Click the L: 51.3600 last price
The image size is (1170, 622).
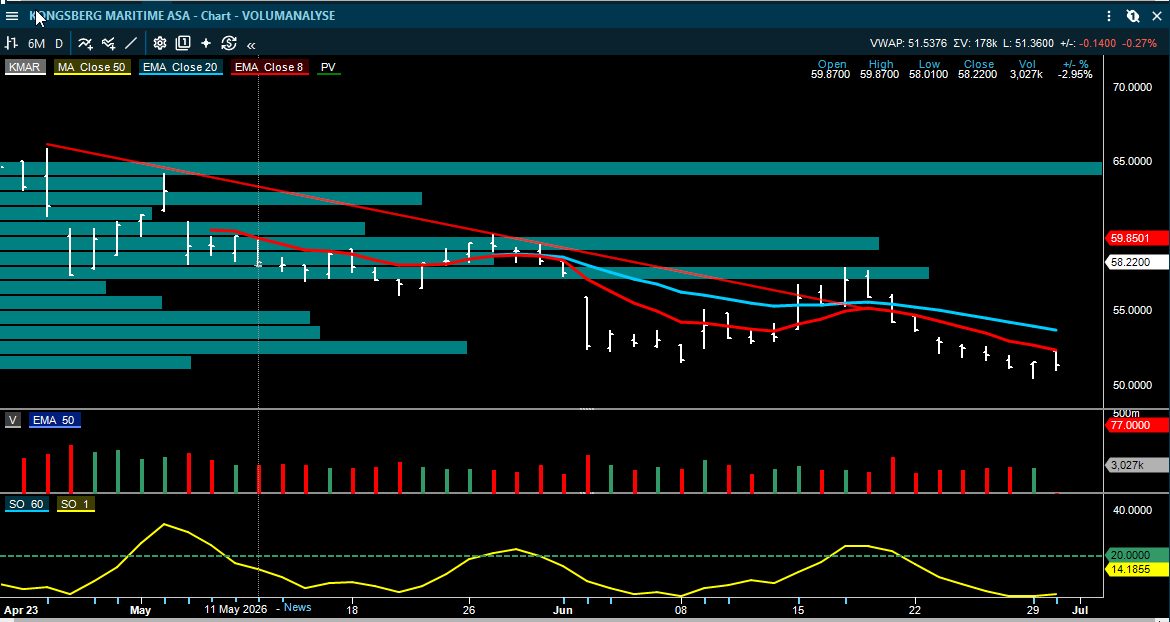click(x=1030, y=43)
